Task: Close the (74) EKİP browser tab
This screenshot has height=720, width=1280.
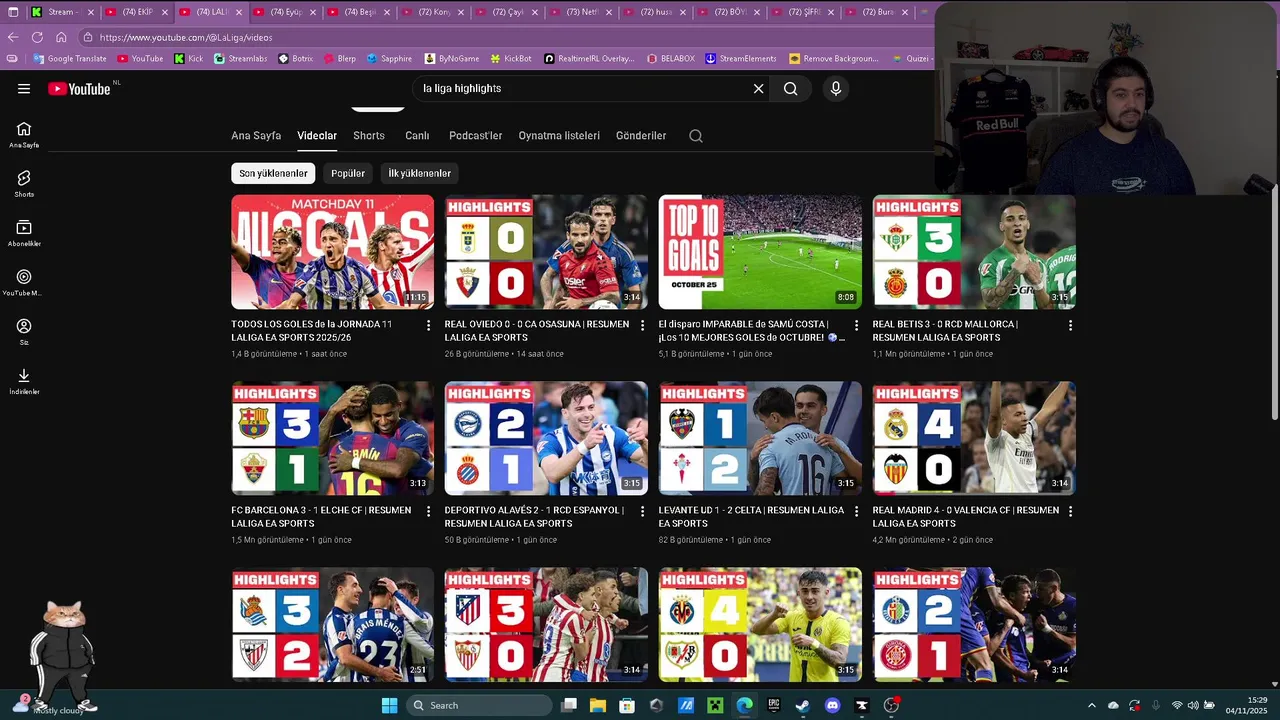Action: tap(165, 12)
